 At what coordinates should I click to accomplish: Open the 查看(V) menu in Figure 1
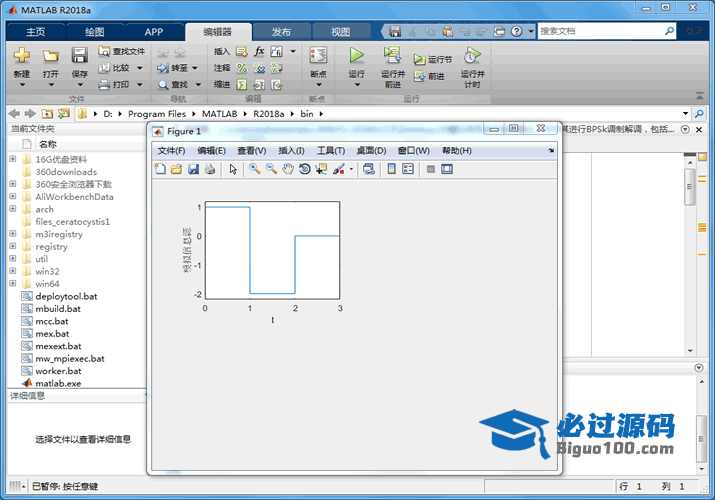(x=252, y=150)
